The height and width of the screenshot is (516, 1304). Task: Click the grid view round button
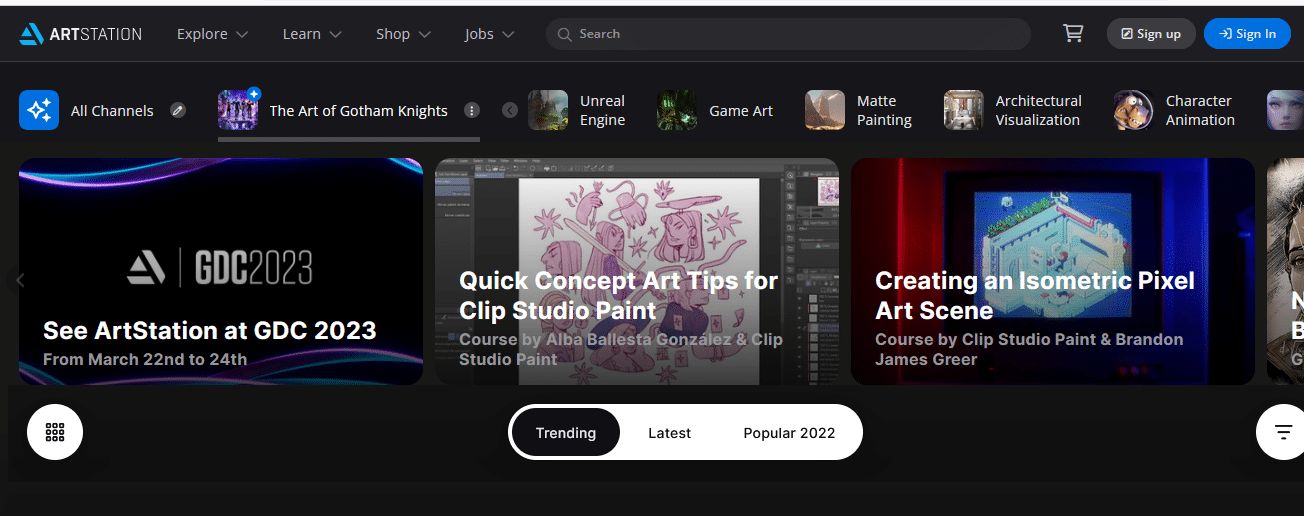[55, 432]
